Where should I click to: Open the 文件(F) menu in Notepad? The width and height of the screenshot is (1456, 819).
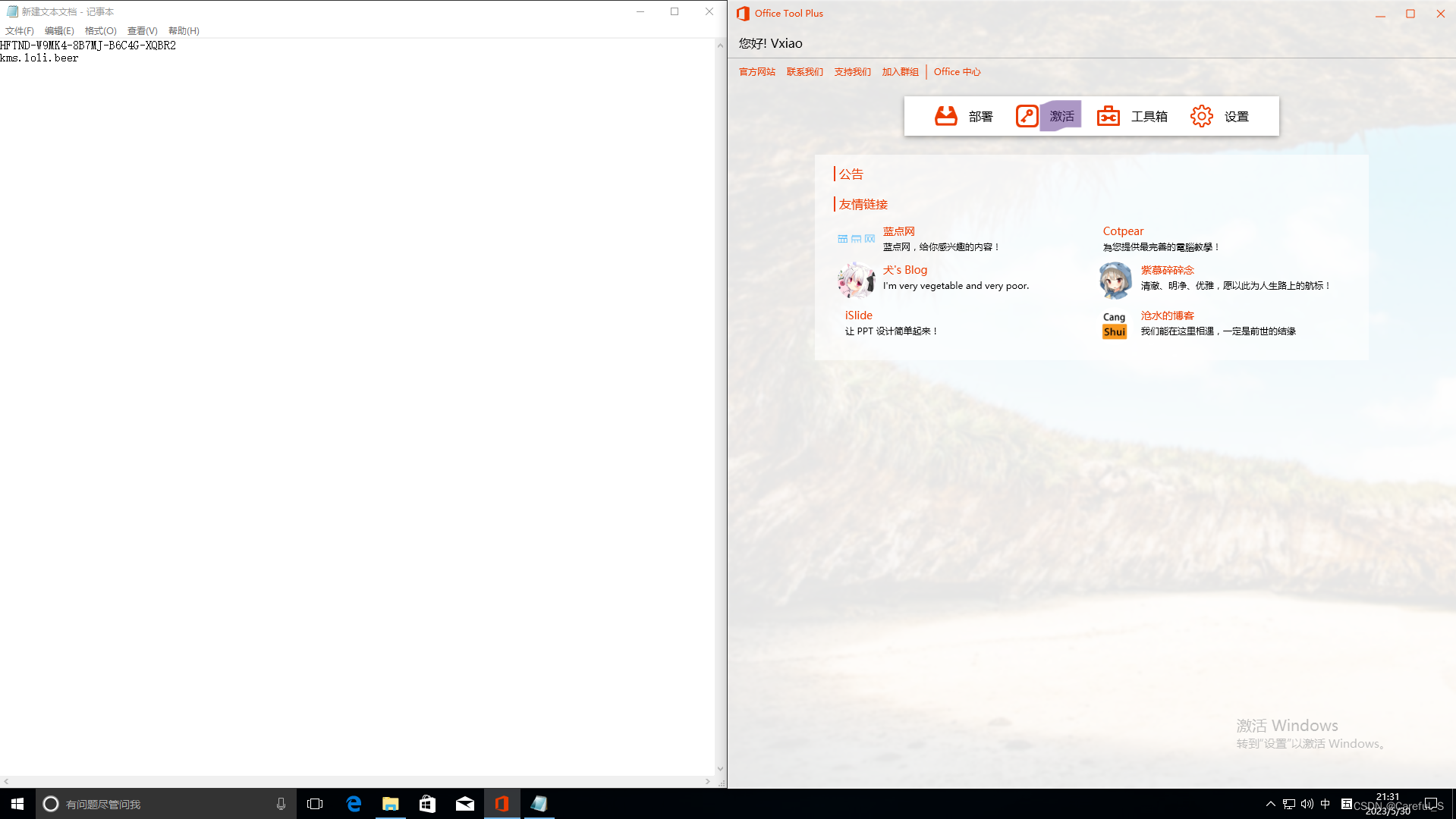click(x=20, y=30)
